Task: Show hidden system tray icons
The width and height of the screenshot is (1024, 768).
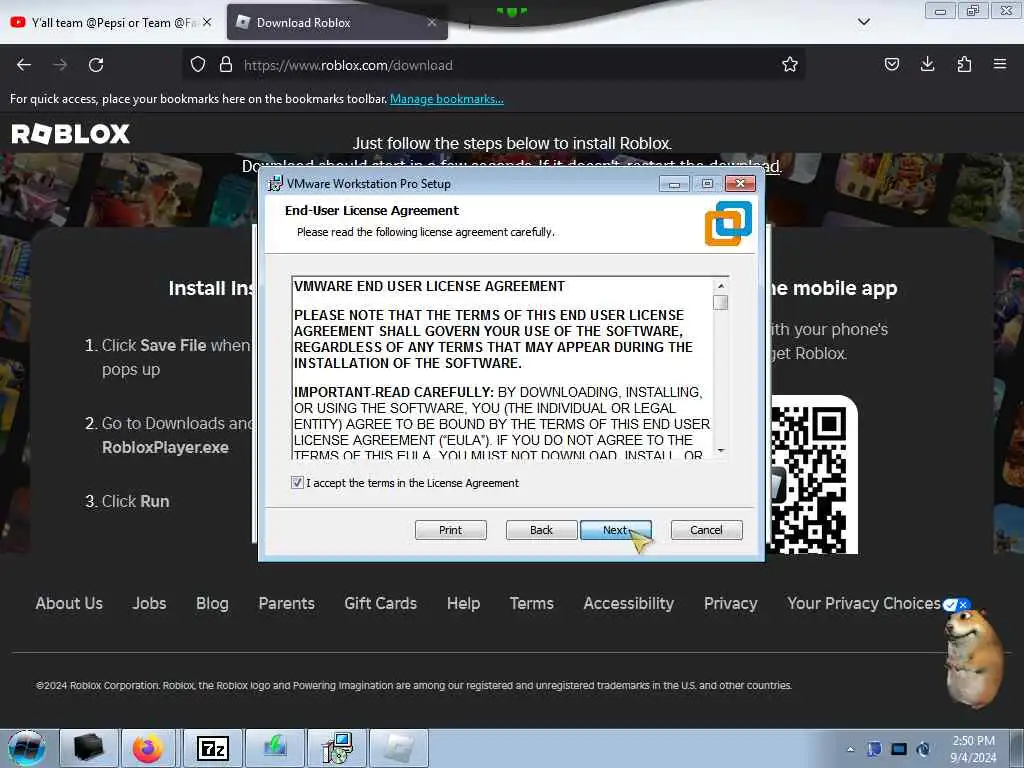Action: [850, 750]
